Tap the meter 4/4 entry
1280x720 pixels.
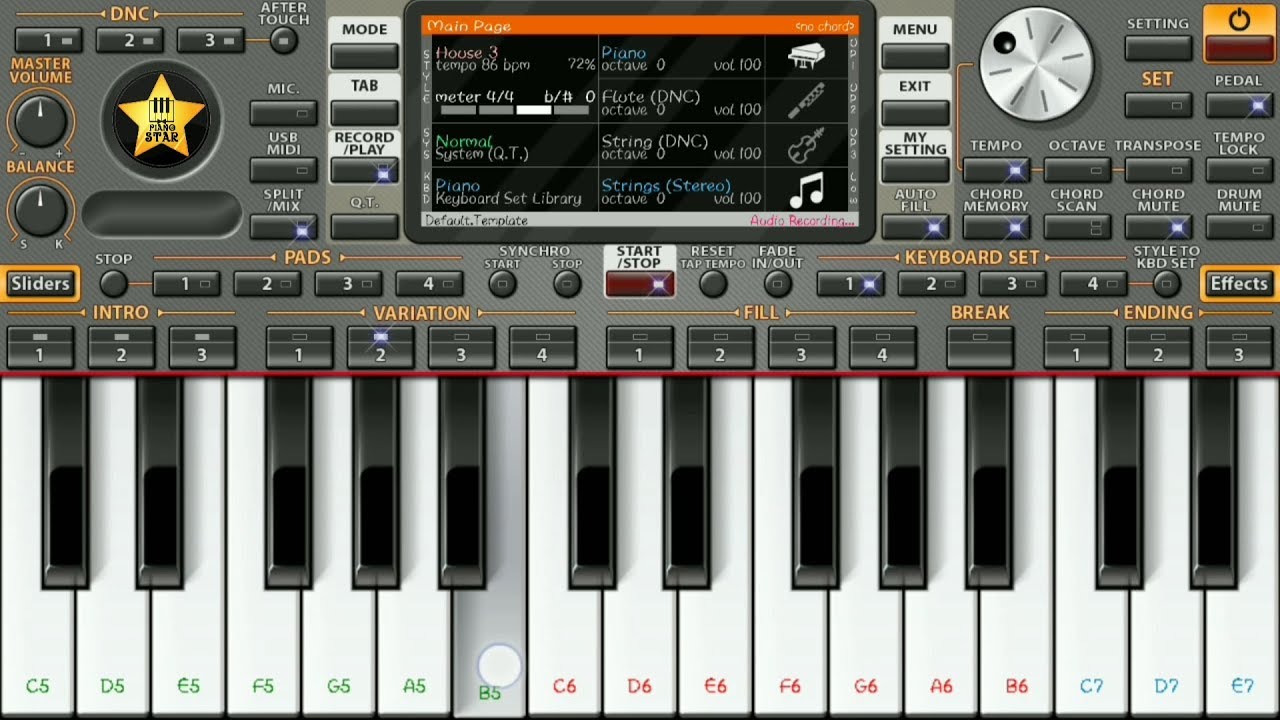[515, 102]
